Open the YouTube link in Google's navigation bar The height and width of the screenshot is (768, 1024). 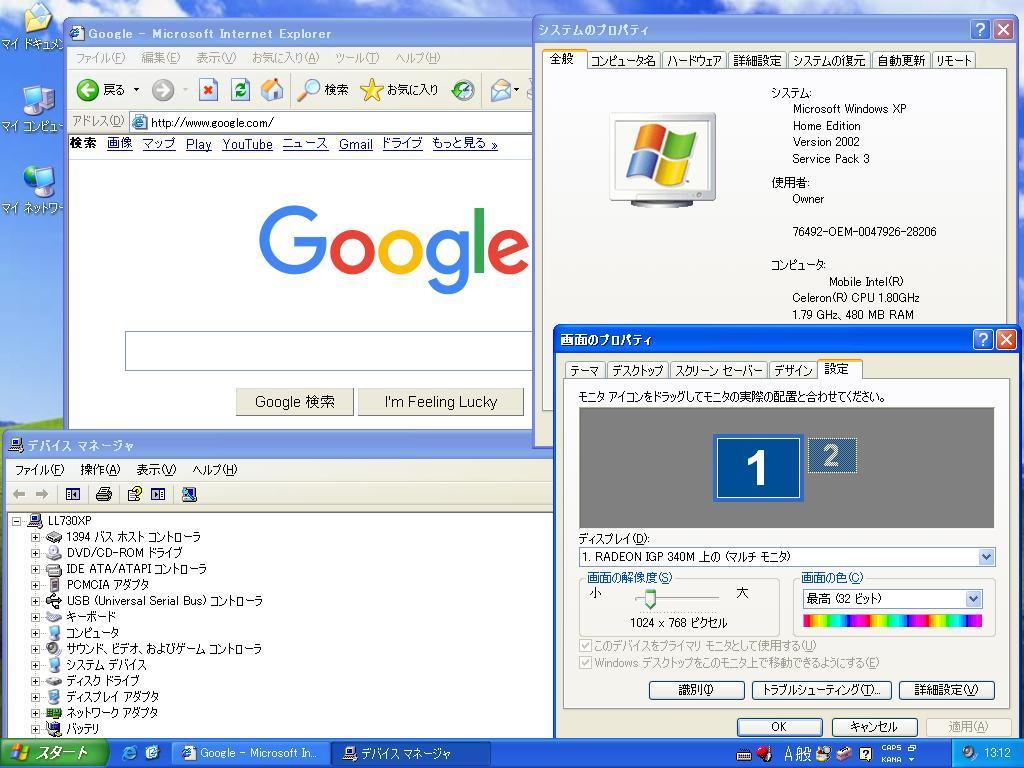(x=248, y=144)
